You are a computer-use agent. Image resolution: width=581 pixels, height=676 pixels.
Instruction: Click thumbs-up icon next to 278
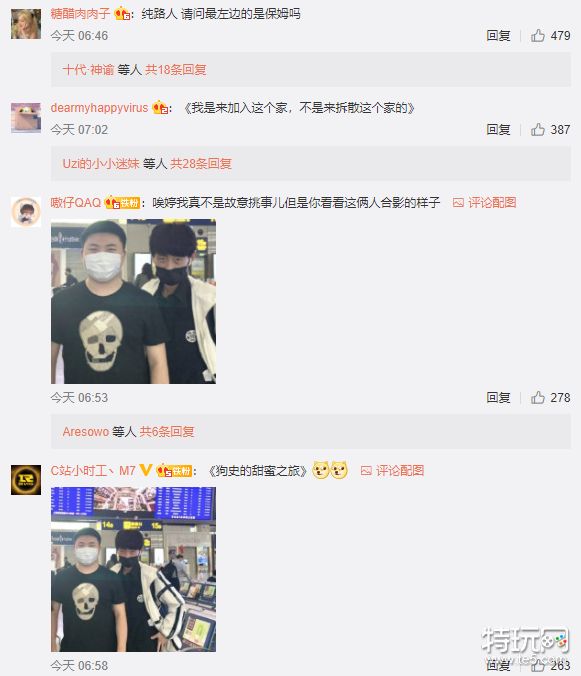[537, 397]
